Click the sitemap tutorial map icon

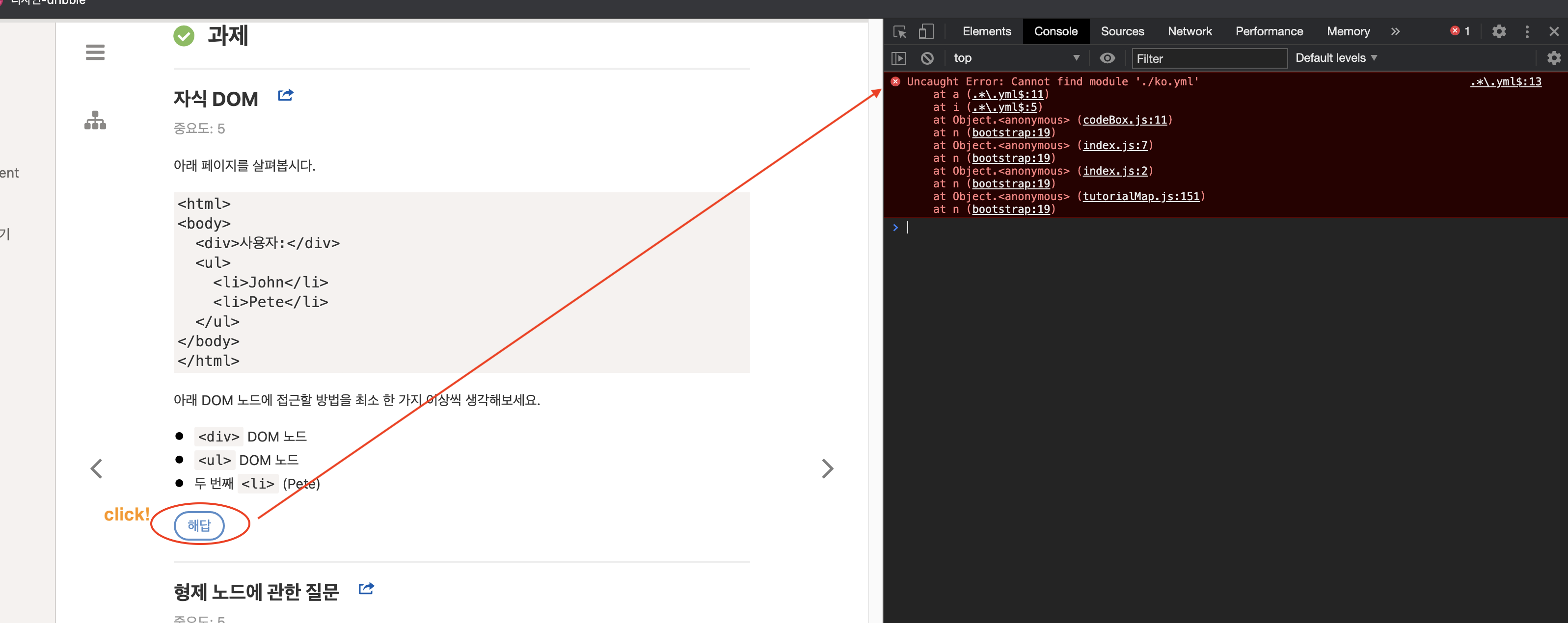coord(95,121)
